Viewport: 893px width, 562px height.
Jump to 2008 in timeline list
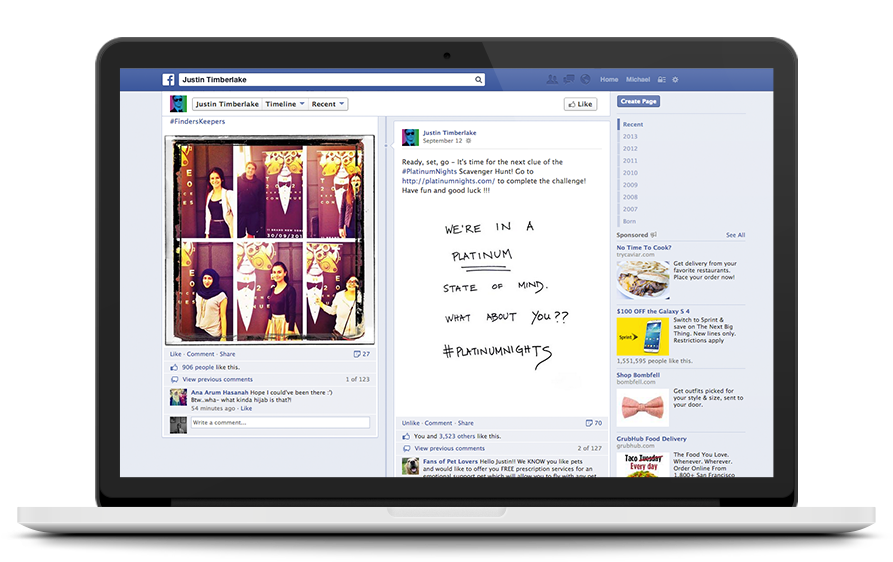click(x=630, y=197)
